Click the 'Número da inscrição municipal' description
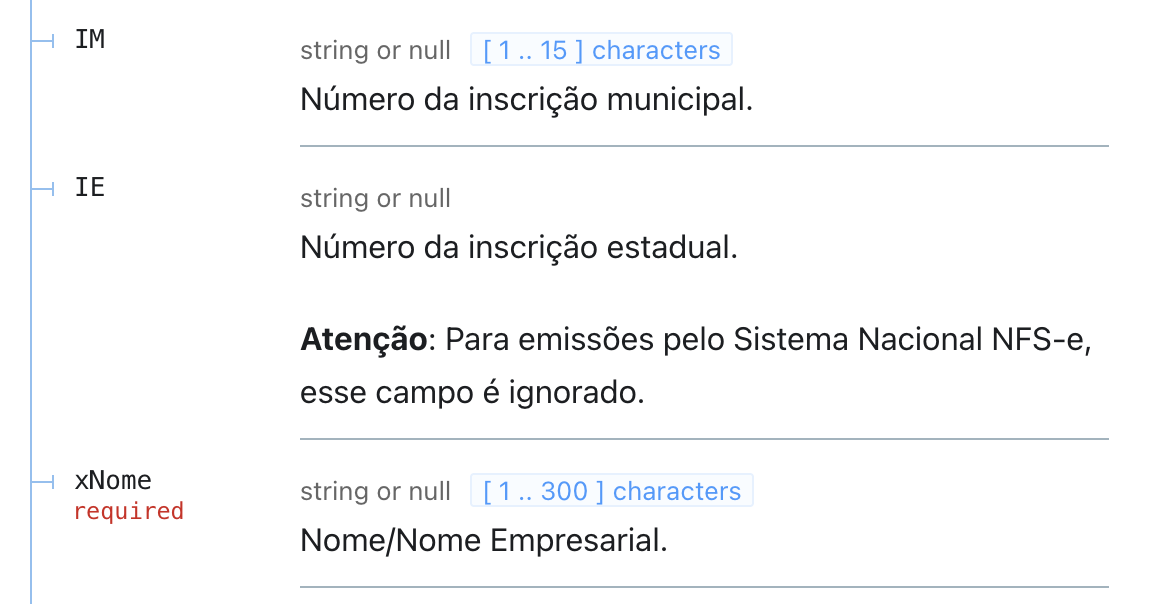 pyautogui.click(x=527, y=99)
